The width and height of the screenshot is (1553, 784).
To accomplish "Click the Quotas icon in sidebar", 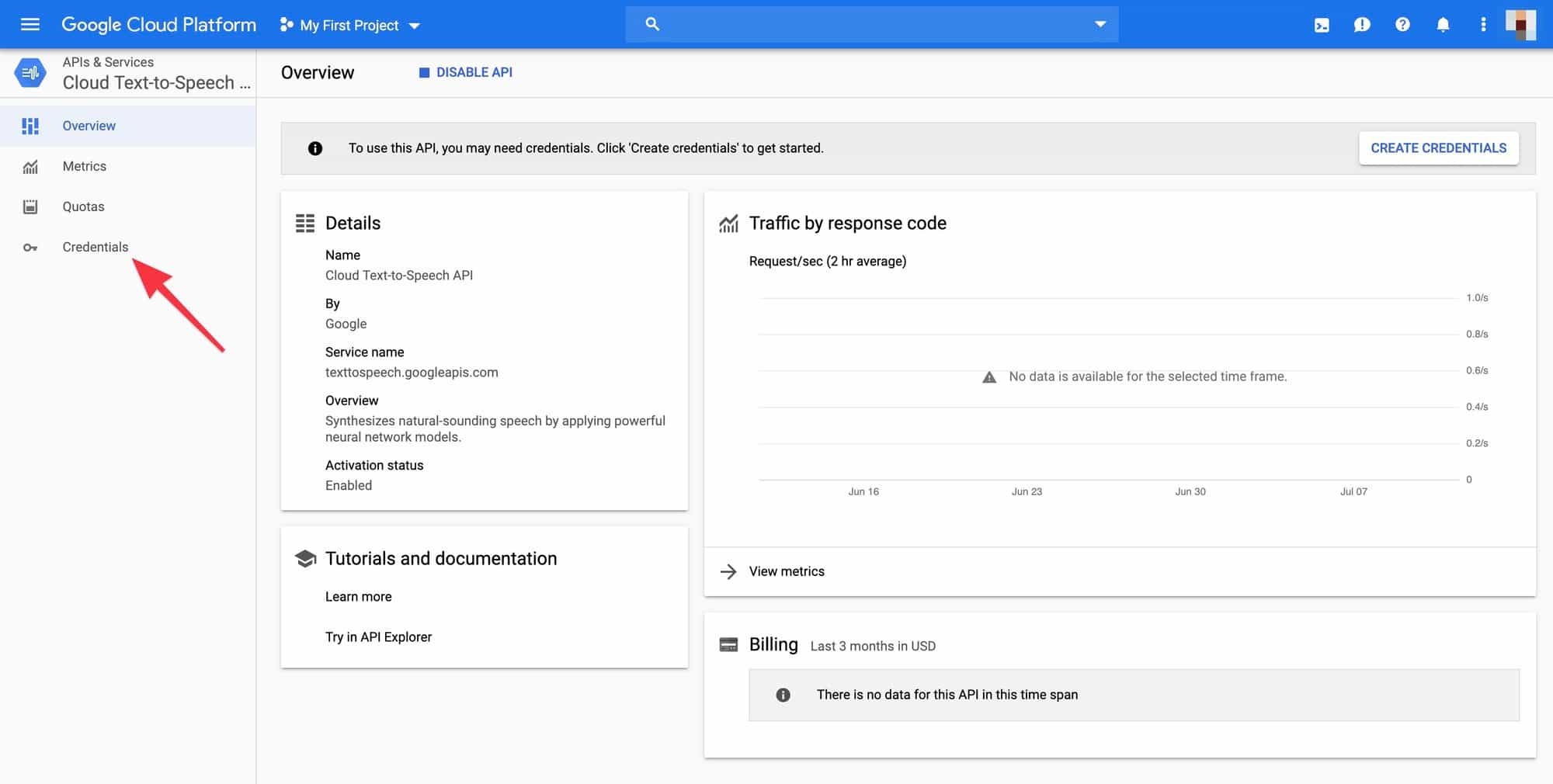I will [x=30, y=206].
